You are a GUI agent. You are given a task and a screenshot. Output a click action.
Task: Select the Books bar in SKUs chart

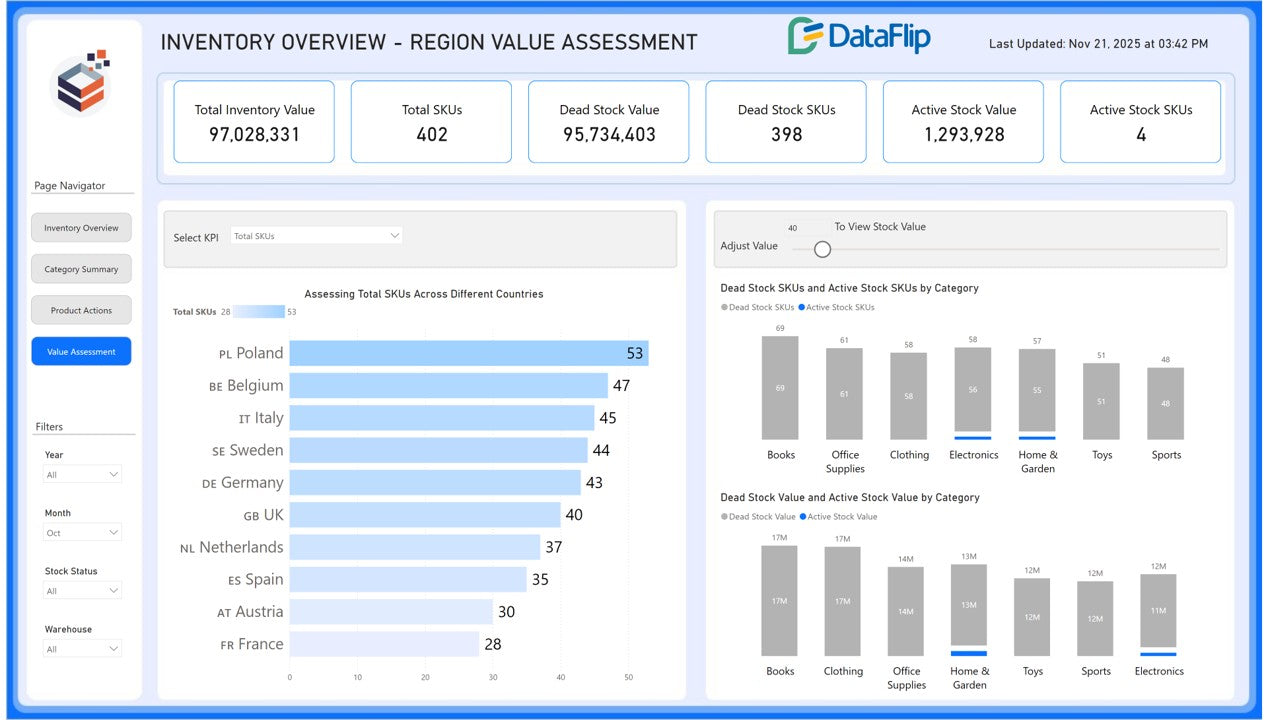780,388
